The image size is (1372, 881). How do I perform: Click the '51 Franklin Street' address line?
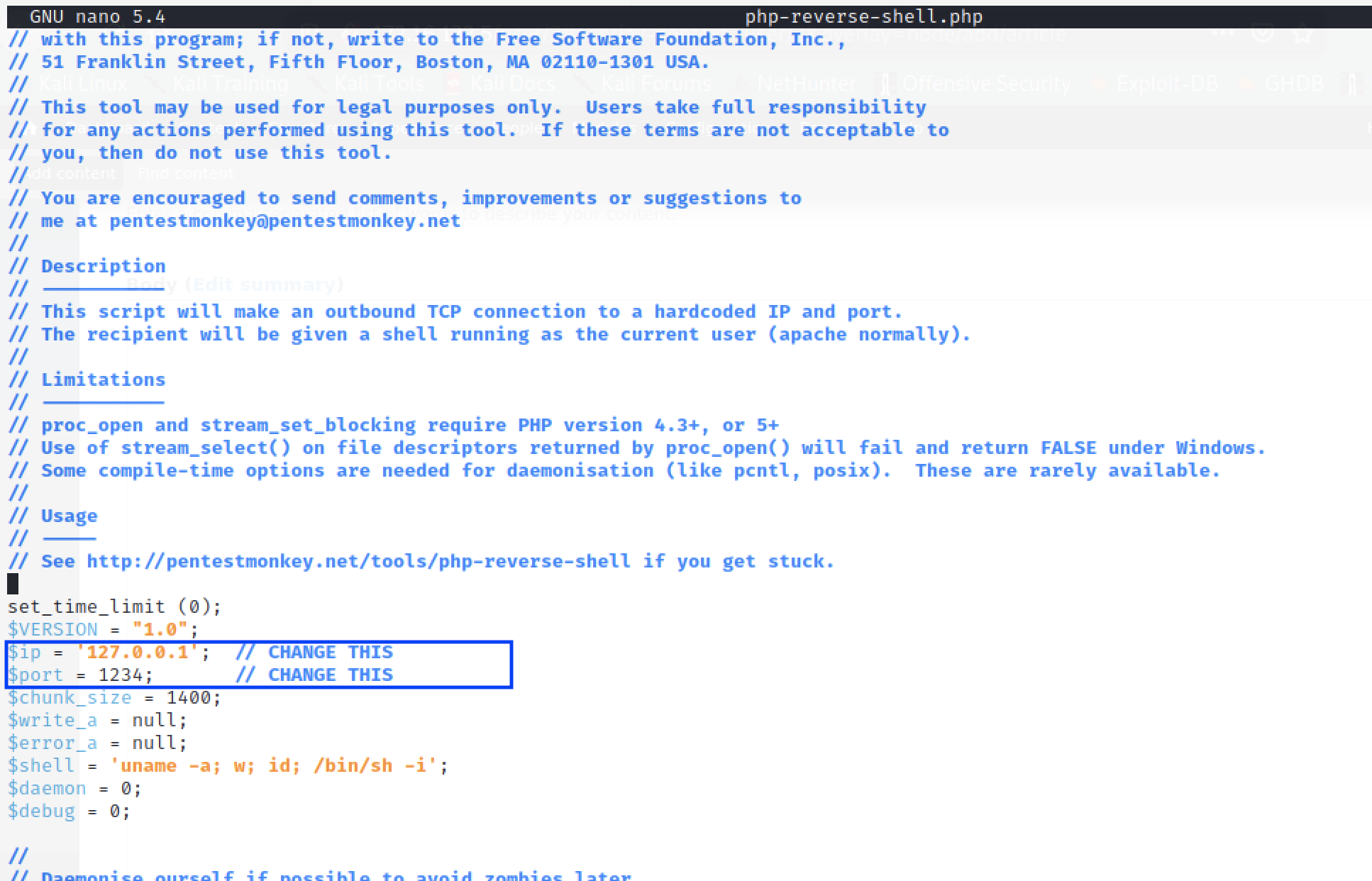tap(358, 62)
